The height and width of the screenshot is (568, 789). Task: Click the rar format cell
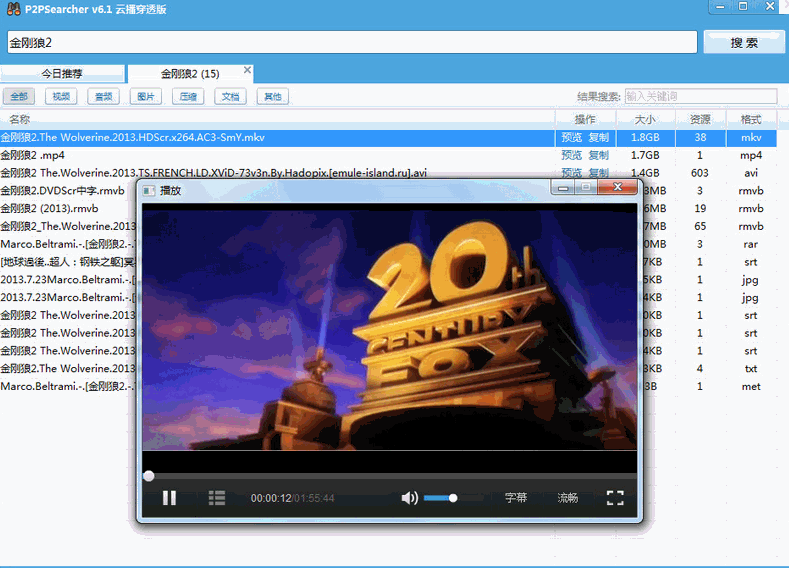(751, 244)
